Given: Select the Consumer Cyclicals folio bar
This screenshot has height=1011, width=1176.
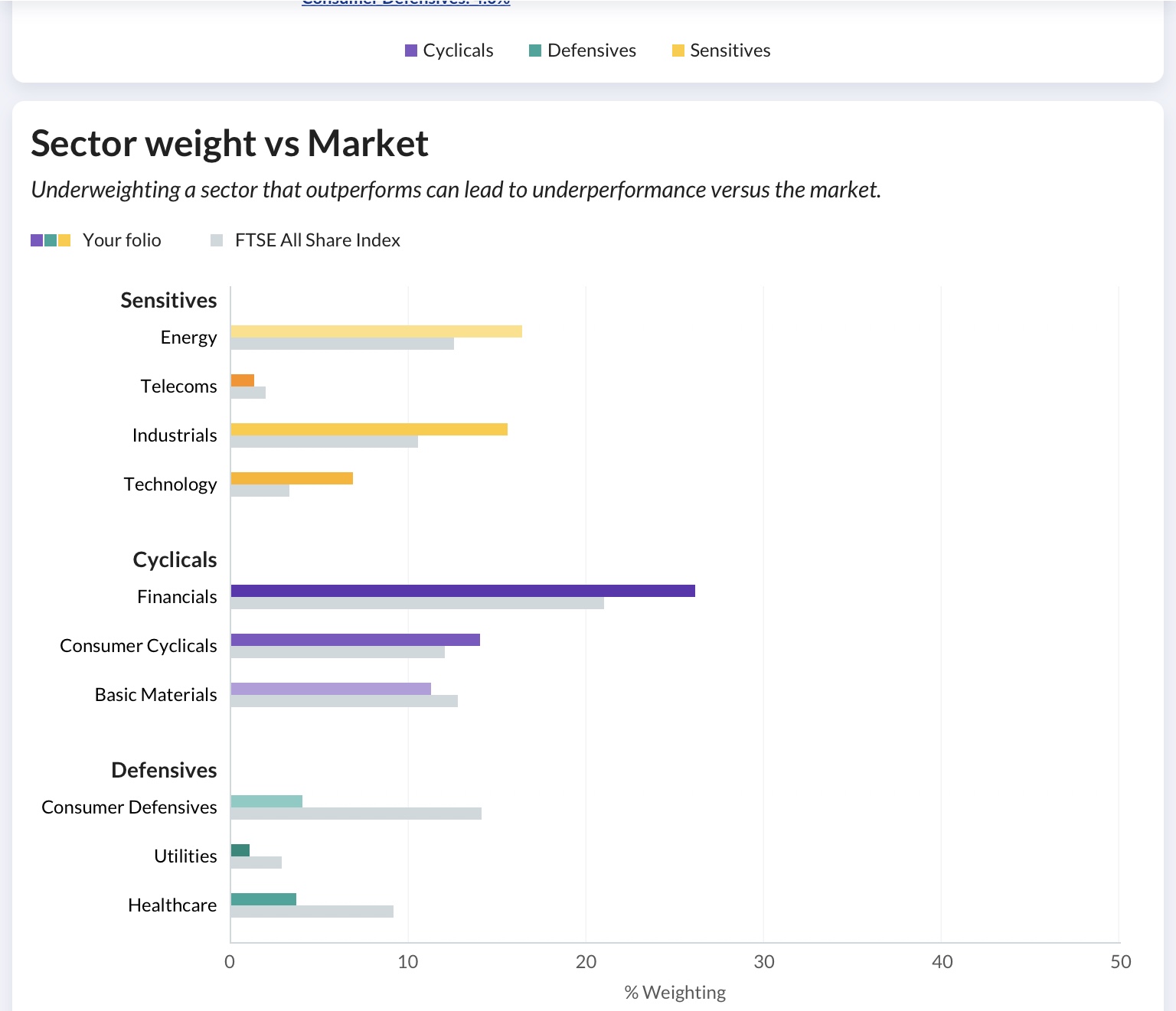Looking at the screenshot, I should click(355, 640).
